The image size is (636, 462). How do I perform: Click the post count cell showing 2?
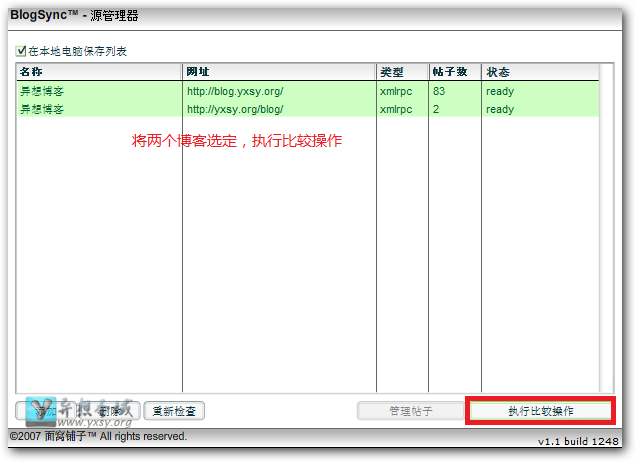tap(436, 109)
